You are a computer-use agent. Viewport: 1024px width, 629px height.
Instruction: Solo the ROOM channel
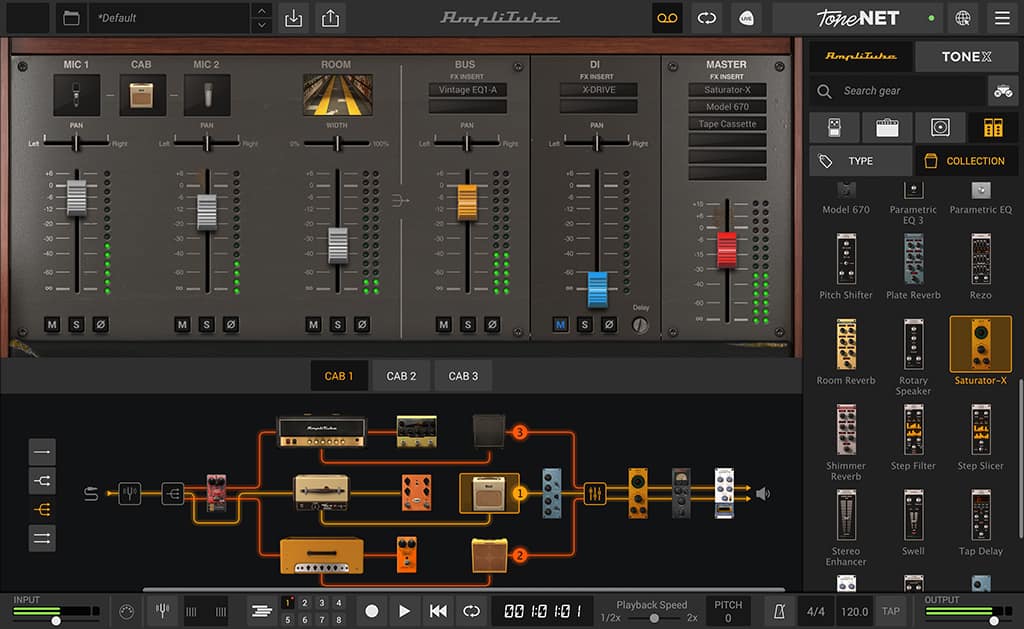coord(337,325)
